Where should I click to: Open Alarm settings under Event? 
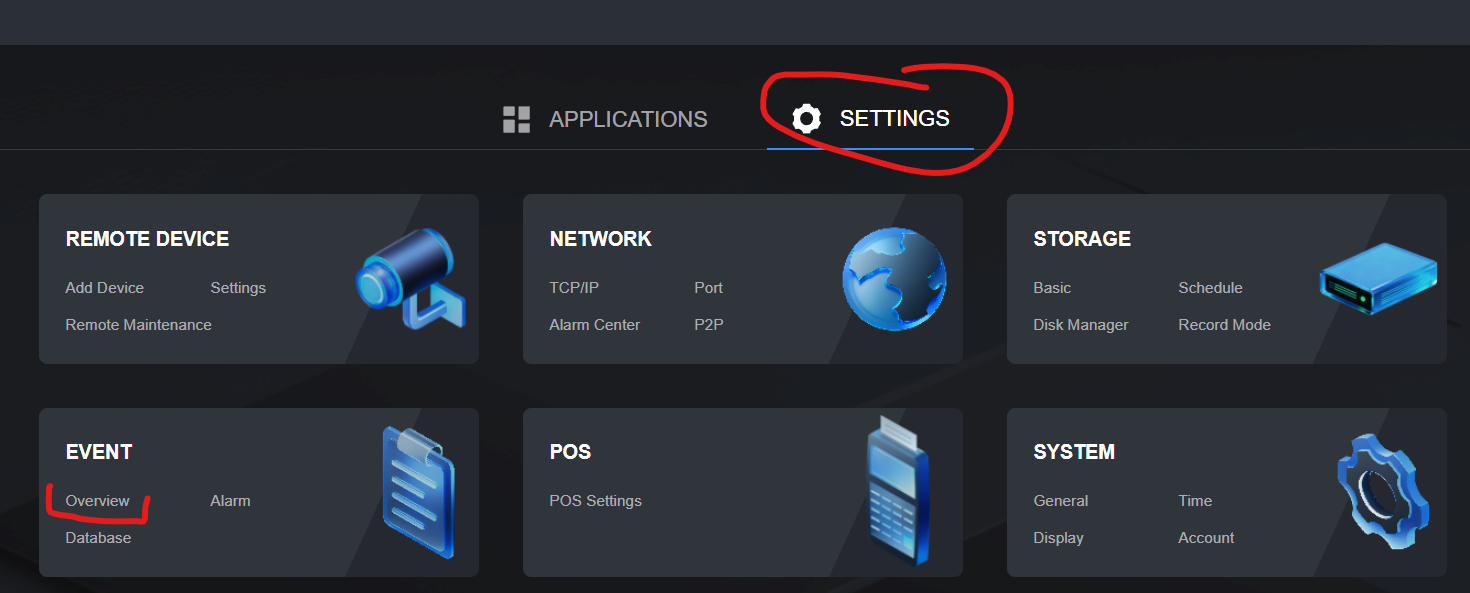(230, 501)
